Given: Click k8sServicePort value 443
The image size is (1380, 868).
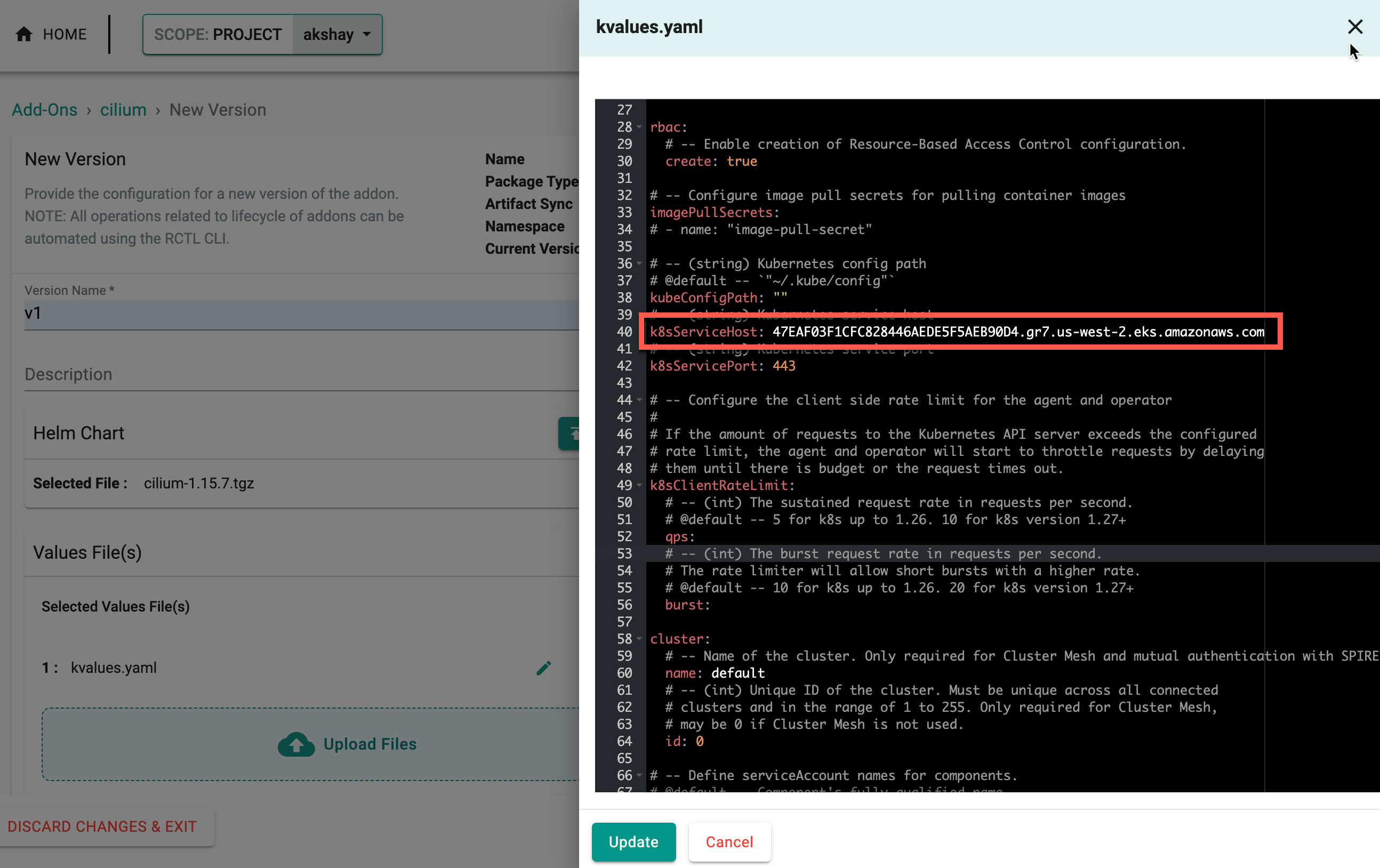Looking at the screenshot, I should [783, 366].
